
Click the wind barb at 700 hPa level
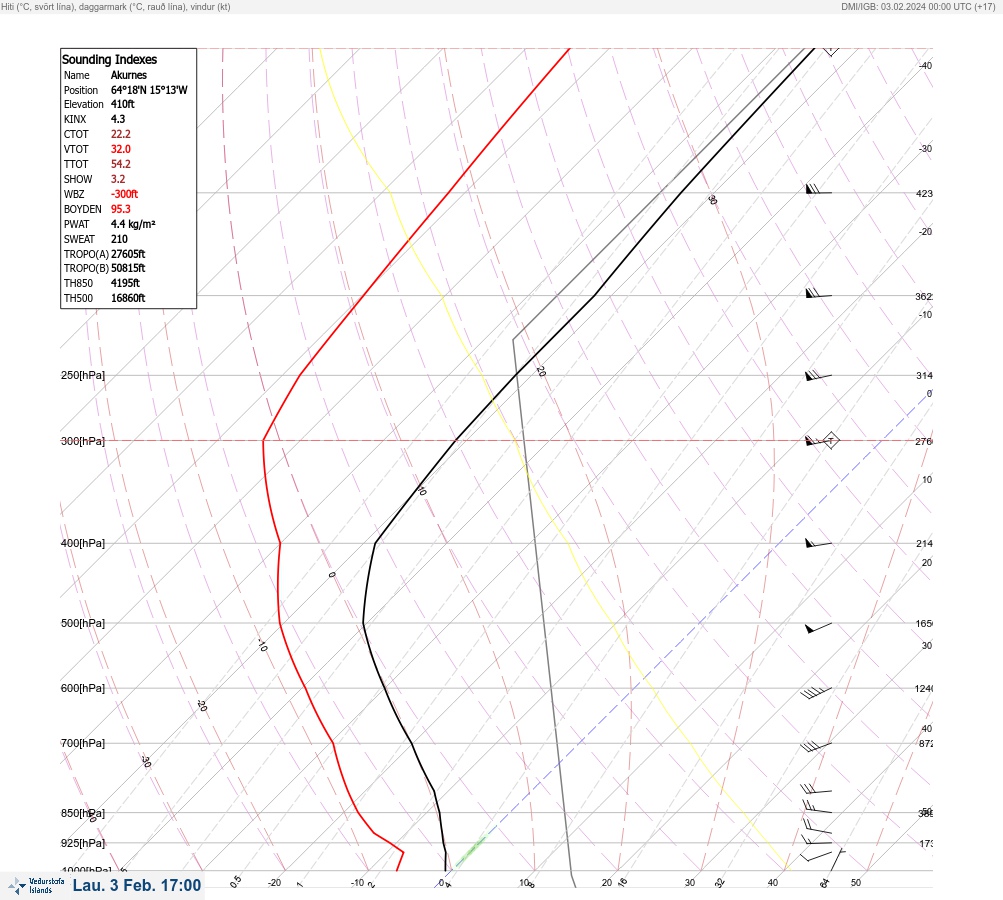click(x=816, y=746)
